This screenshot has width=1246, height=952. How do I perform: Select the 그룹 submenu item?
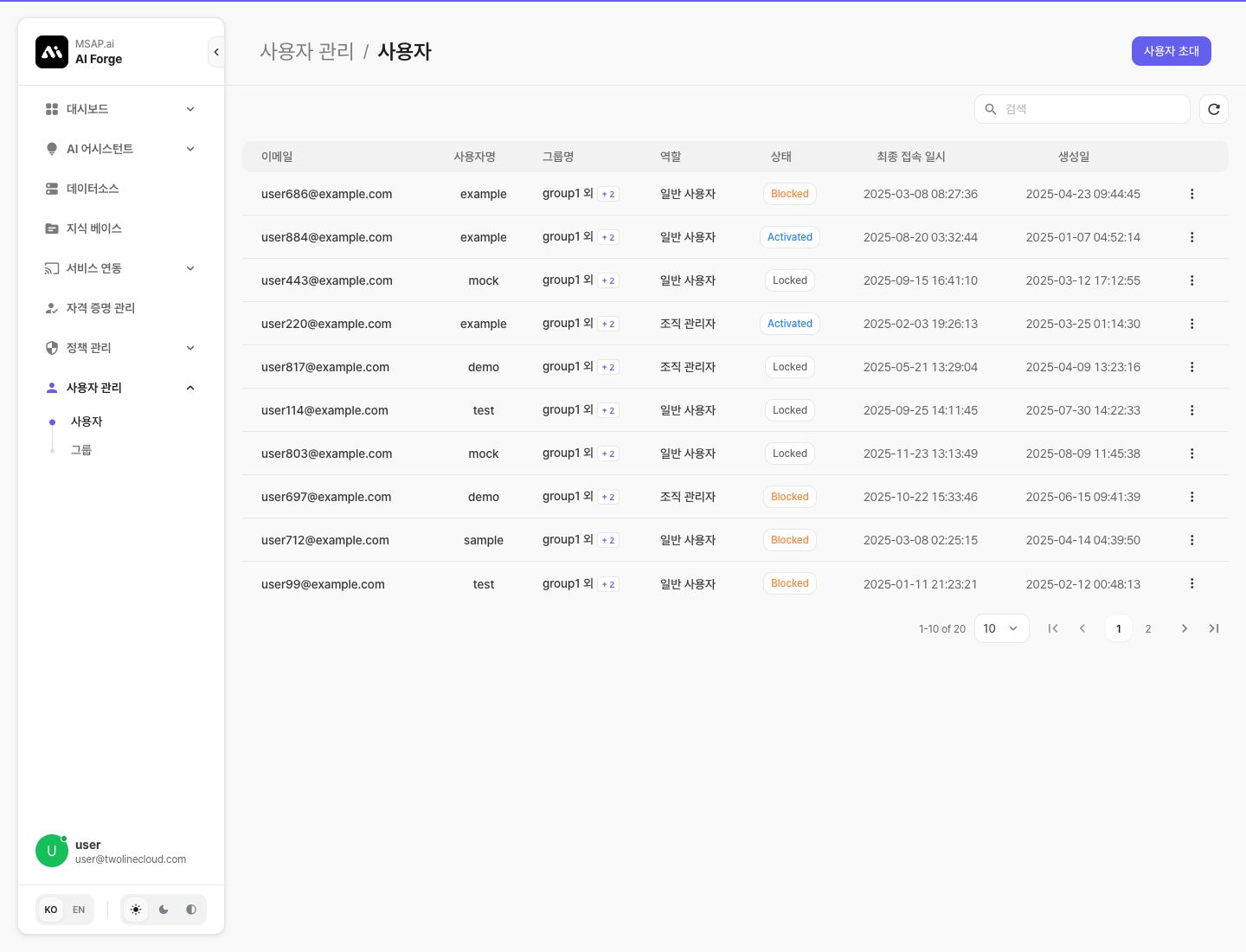[81, 450]
